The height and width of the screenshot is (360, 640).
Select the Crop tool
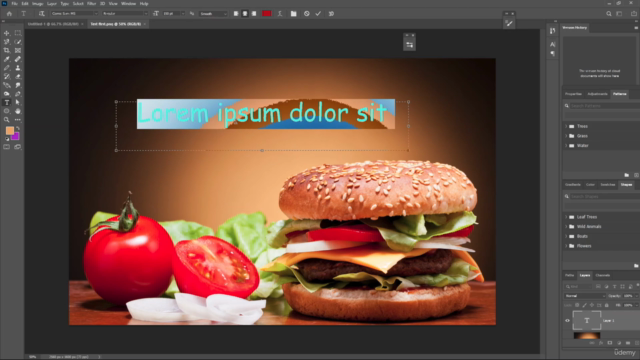[x=7, y=50]
